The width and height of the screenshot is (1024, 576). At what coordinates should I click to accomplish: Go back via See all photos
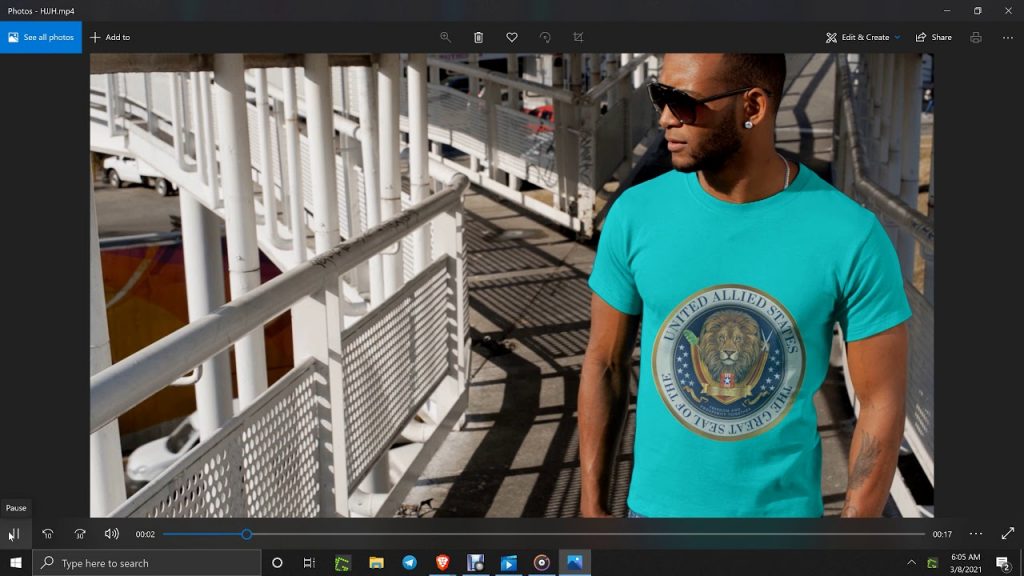coord(41,37)
